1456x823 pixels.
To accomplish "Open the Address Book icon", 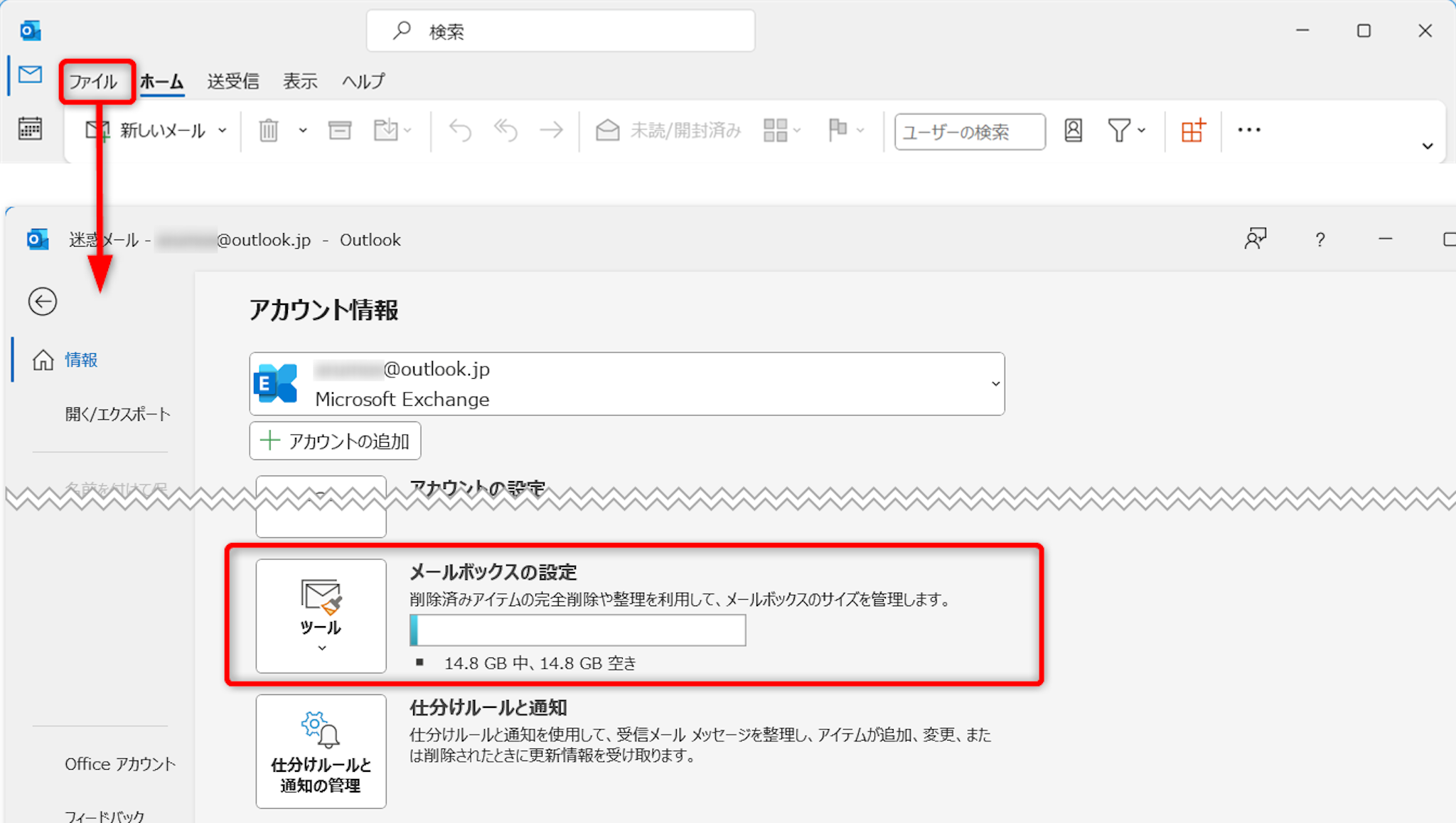I will pos(1073,131).
